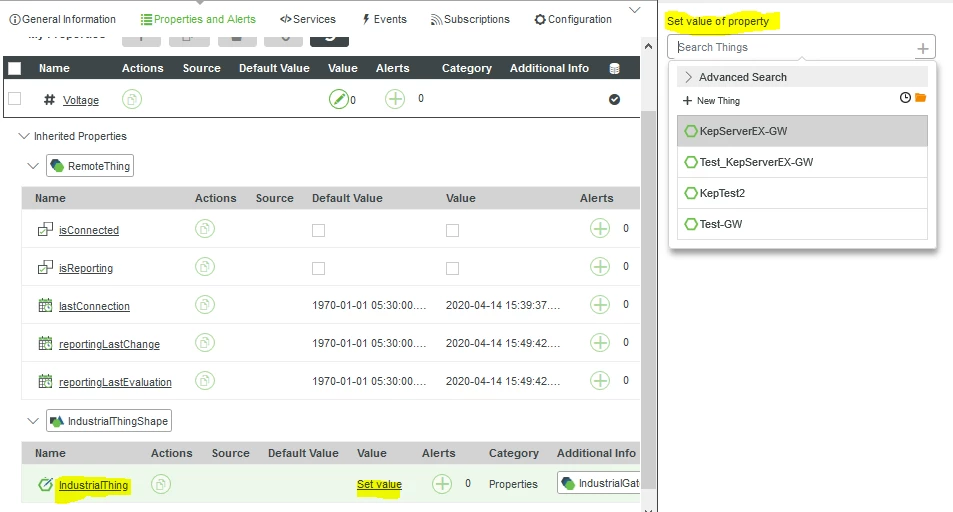Open the Voltage property link
This screenshot has width=953, height=512.
(x=81, y=100)
